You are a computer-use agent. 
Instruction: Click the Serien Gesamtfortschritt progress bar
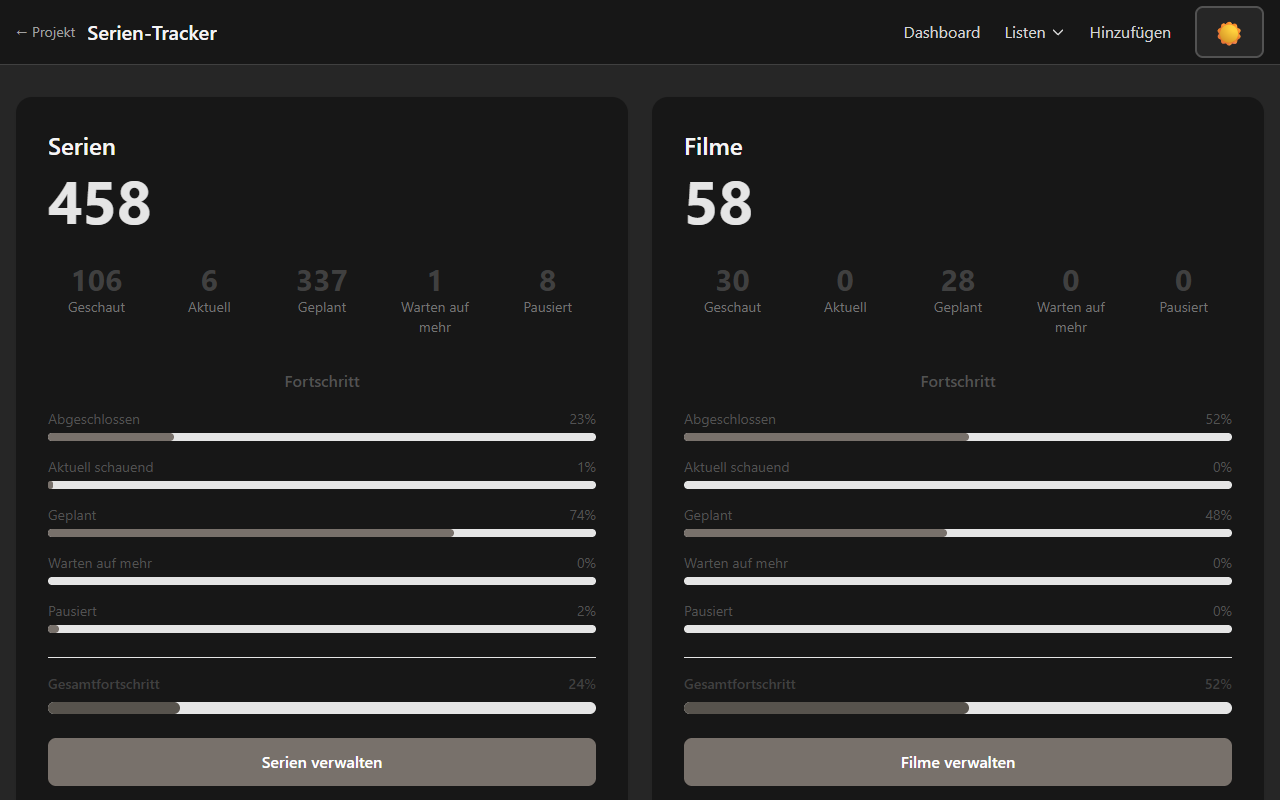click(x=322, y=708)
